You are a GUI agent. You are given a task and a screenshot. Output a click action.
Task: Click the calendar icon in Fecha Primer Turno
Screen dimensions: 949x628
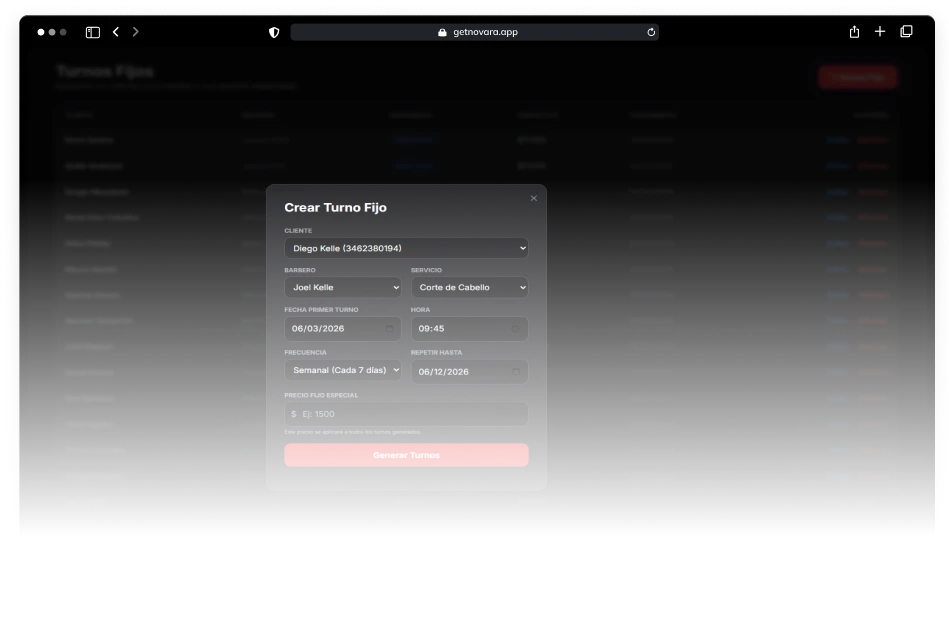389,329
